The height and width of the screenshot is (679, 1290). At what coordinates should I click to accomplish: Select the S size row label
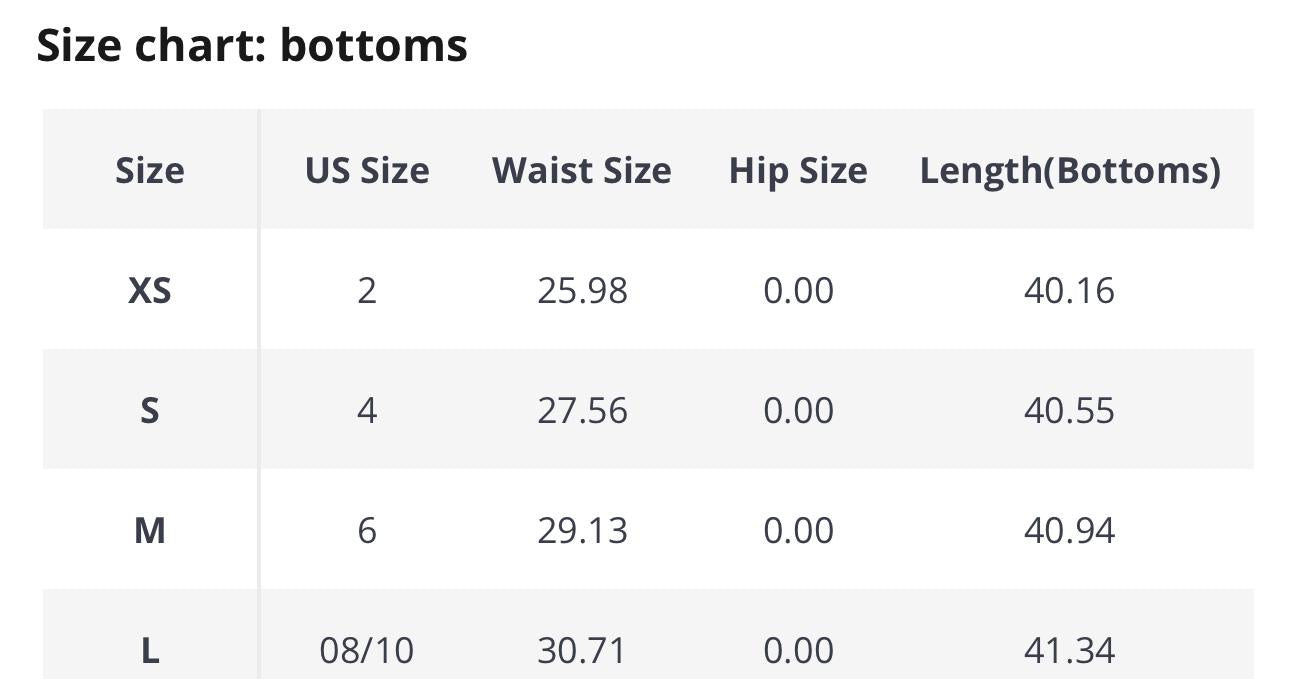click(150, 411)
